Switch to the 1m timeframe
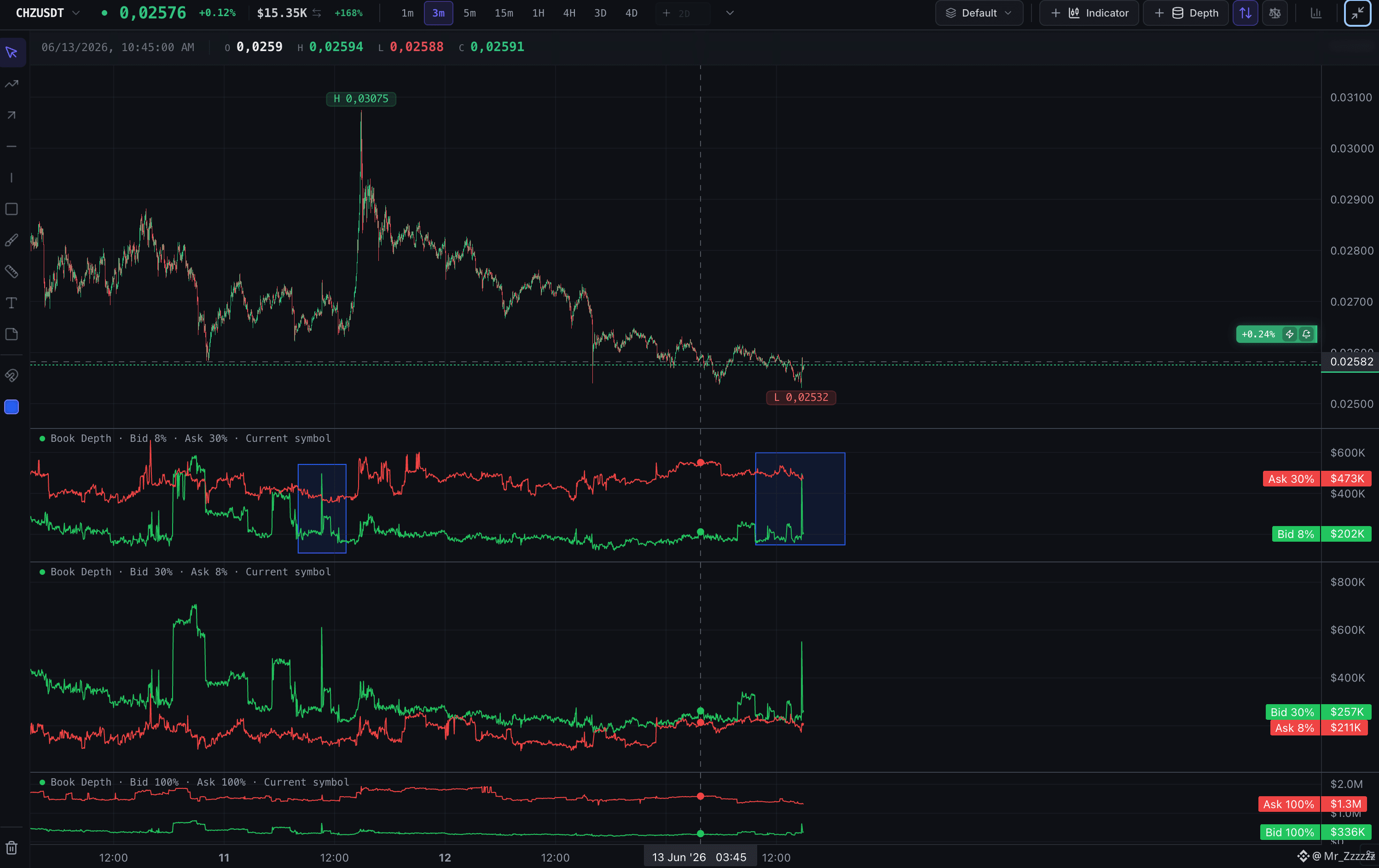The width and height of the screenshot is (1379, 868). [407, 12]
